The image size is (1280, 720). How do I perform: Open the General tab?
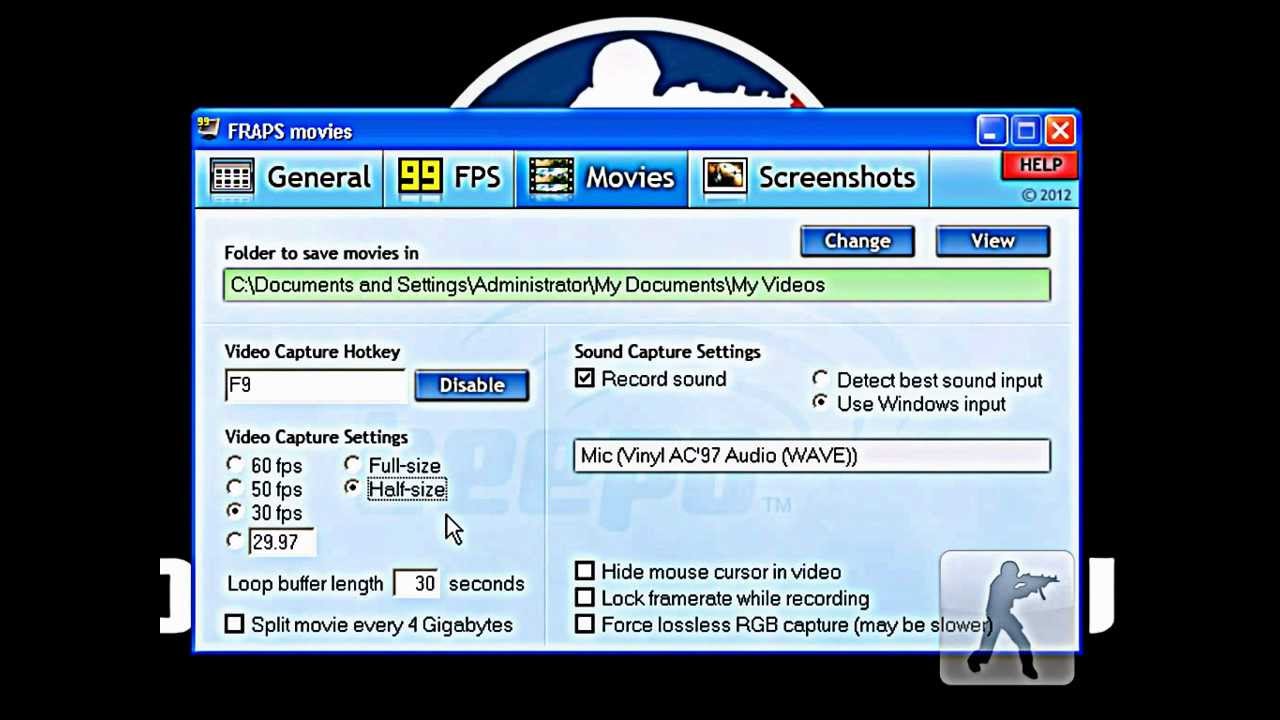292,178
